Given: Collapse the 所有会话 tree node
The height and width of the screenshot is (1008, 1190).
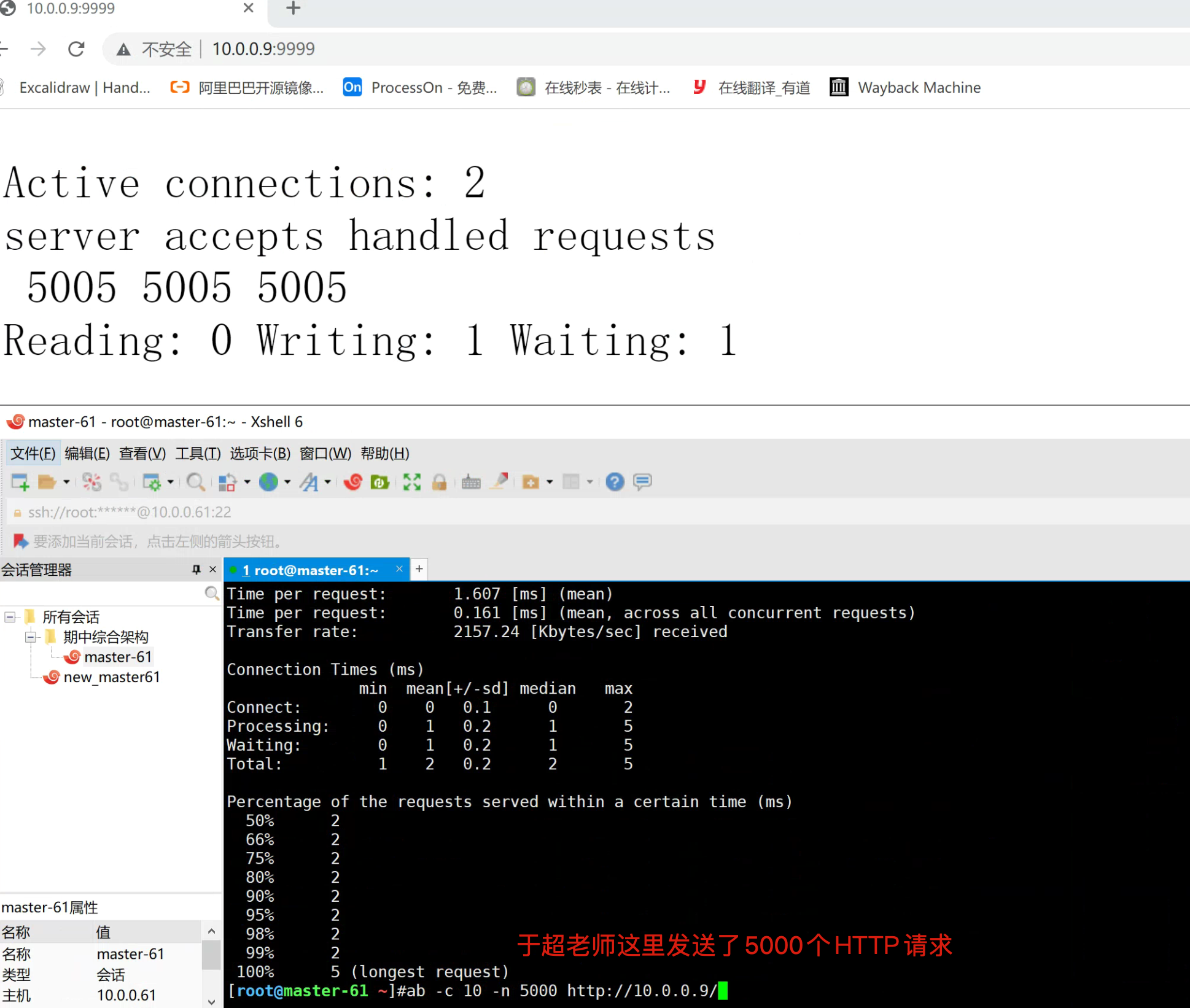Looking at the screenshot, I should [x=10, y=616].
